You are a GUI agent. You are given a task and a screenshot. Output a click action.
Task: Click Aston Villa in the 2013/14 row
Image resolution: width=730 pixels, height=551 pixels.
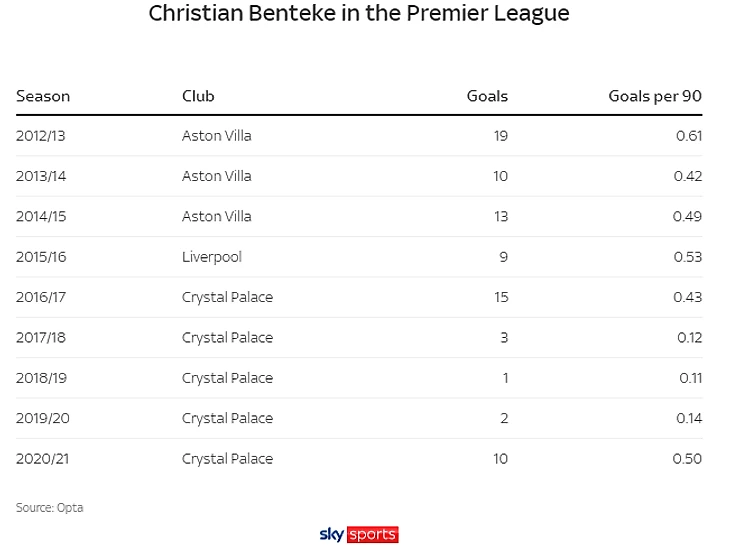click(216, 176)
